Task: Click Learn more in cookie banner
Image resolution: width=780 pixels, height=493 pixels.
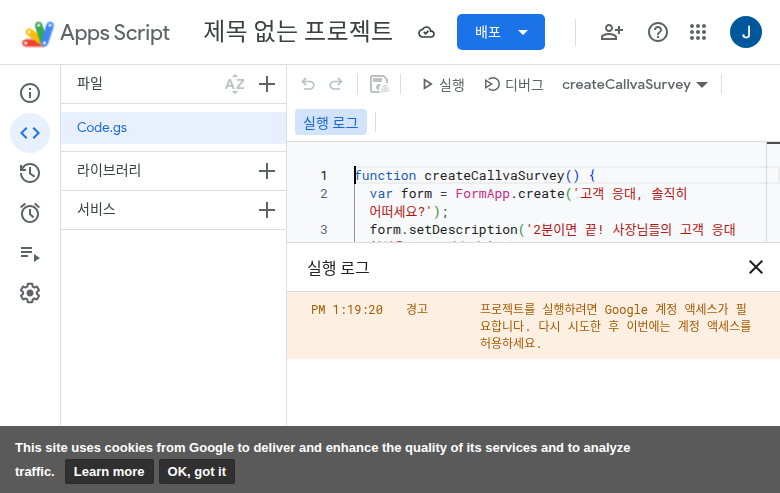Action: pos(109,472)
